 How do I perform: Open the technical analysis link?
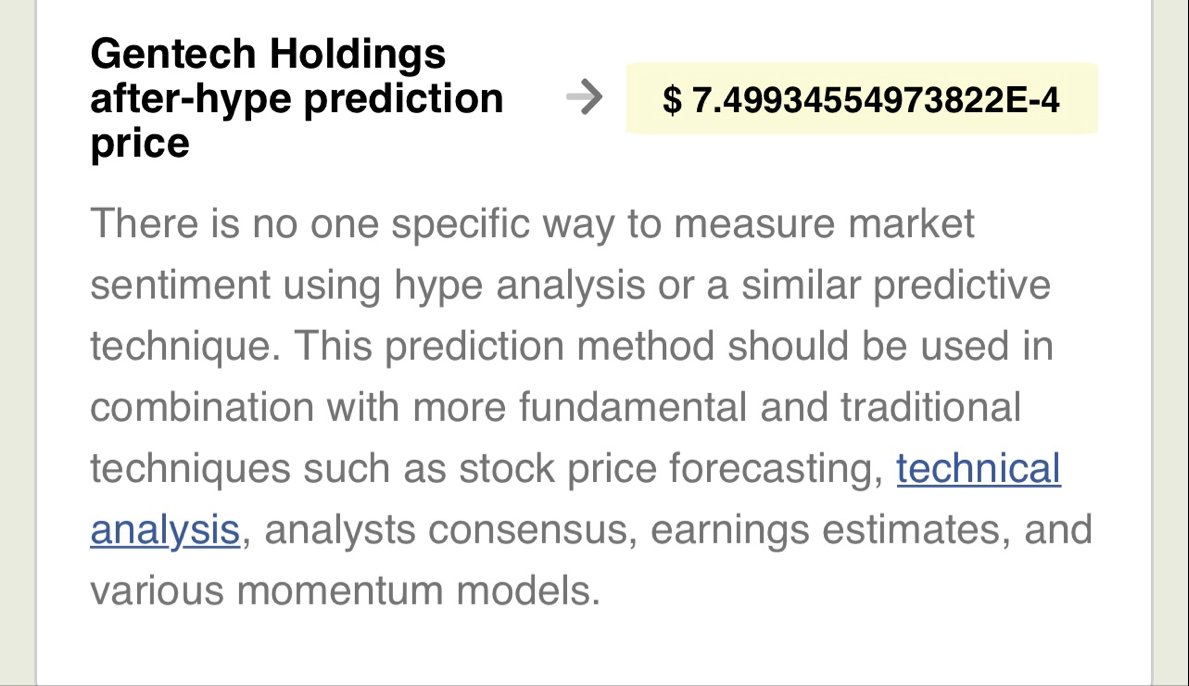[977, 468]
